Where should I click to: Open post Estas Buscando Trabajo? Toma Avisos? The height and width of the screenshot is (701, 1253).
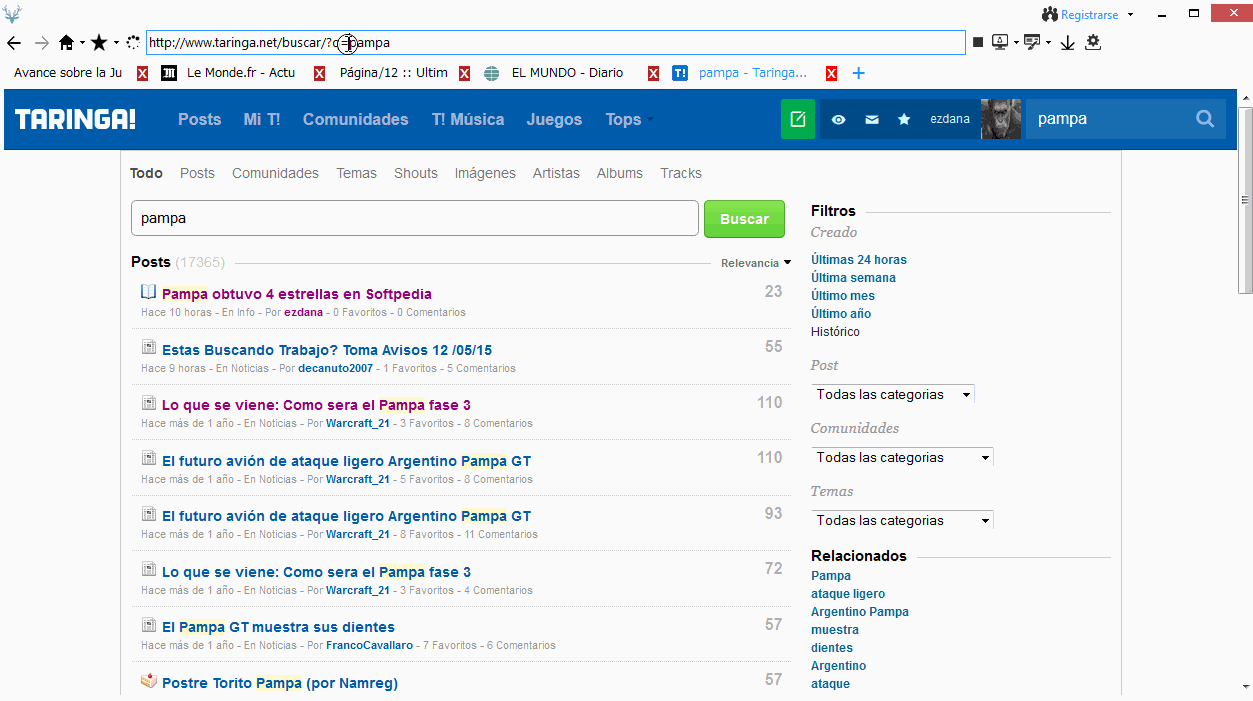click(x=327, y=350)
